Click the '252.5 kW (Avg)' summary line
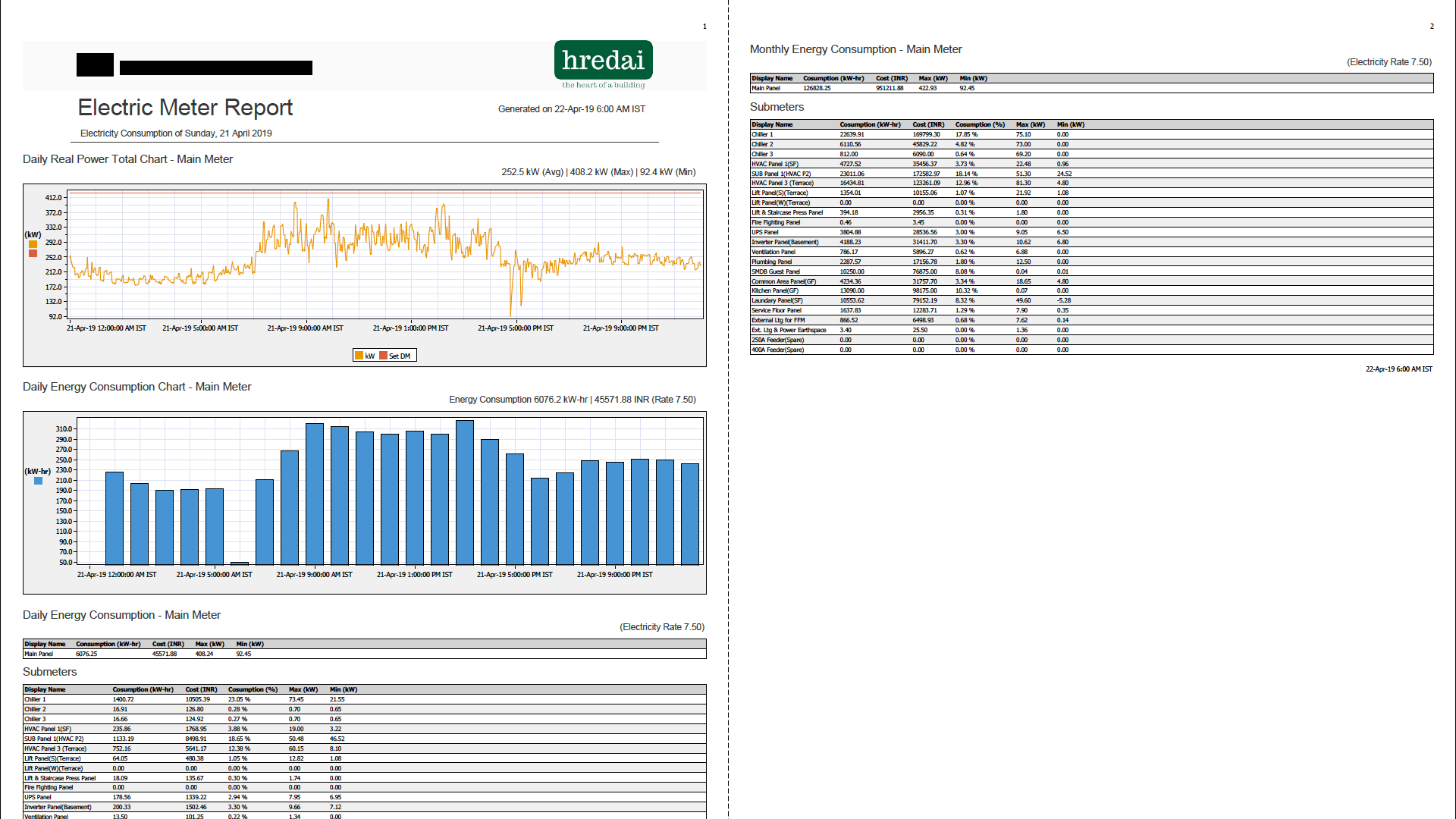The height and width of the screenshot is (819, 1456). tap(598, 172)
